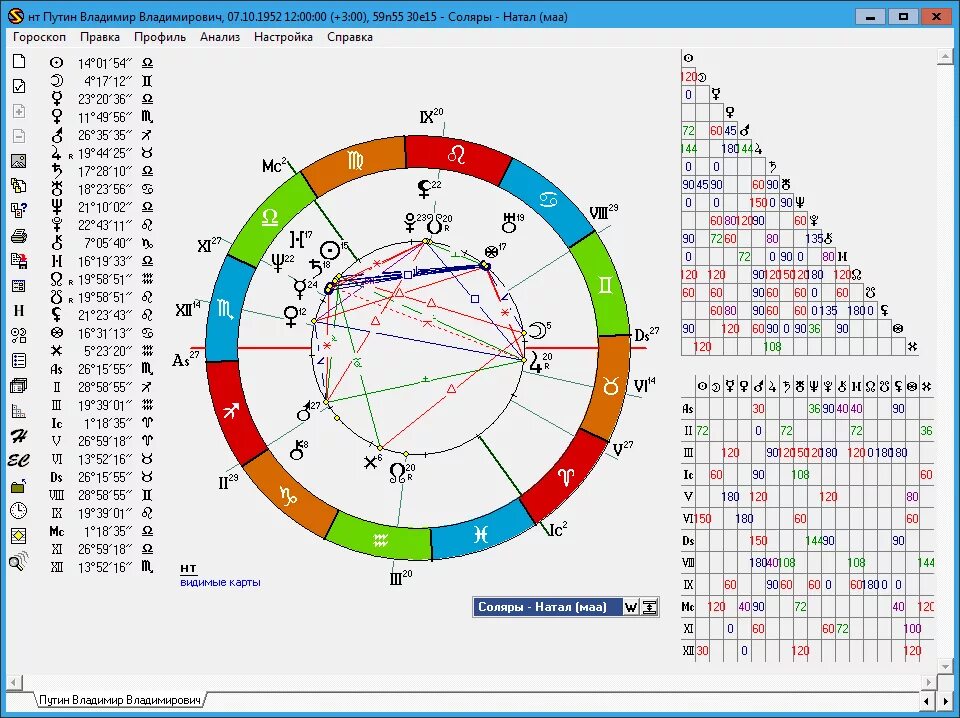Click the script EC icon
This screenshot has height=718, width=960.
coord(18,460)
